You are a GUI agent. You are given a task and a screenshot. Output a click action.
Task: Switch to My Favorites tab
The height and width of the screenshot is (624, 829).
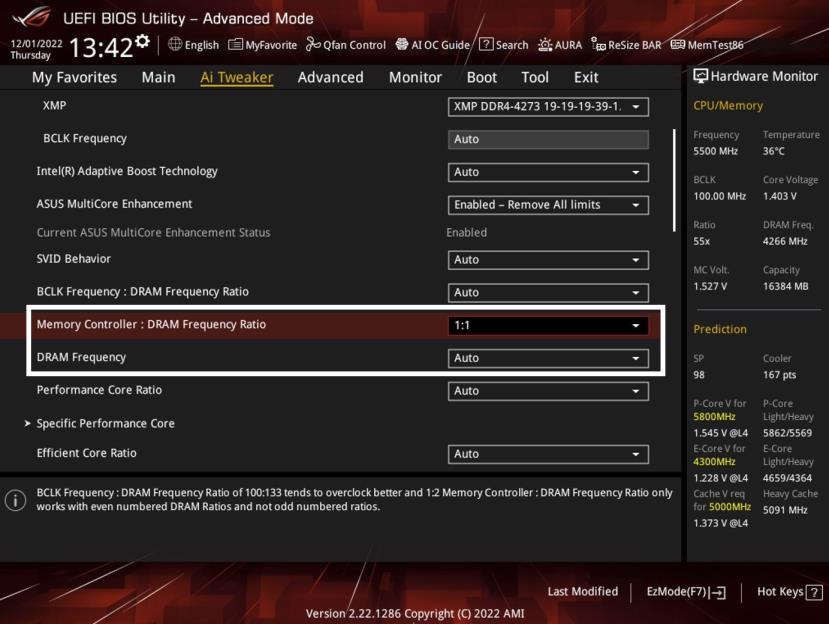74,78
